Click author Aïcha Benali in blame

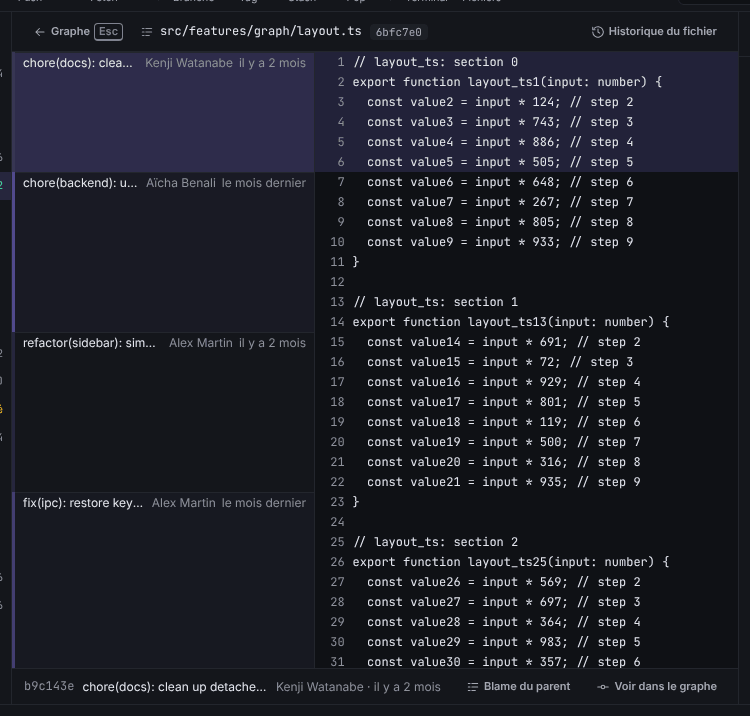[x=181, y=183]
